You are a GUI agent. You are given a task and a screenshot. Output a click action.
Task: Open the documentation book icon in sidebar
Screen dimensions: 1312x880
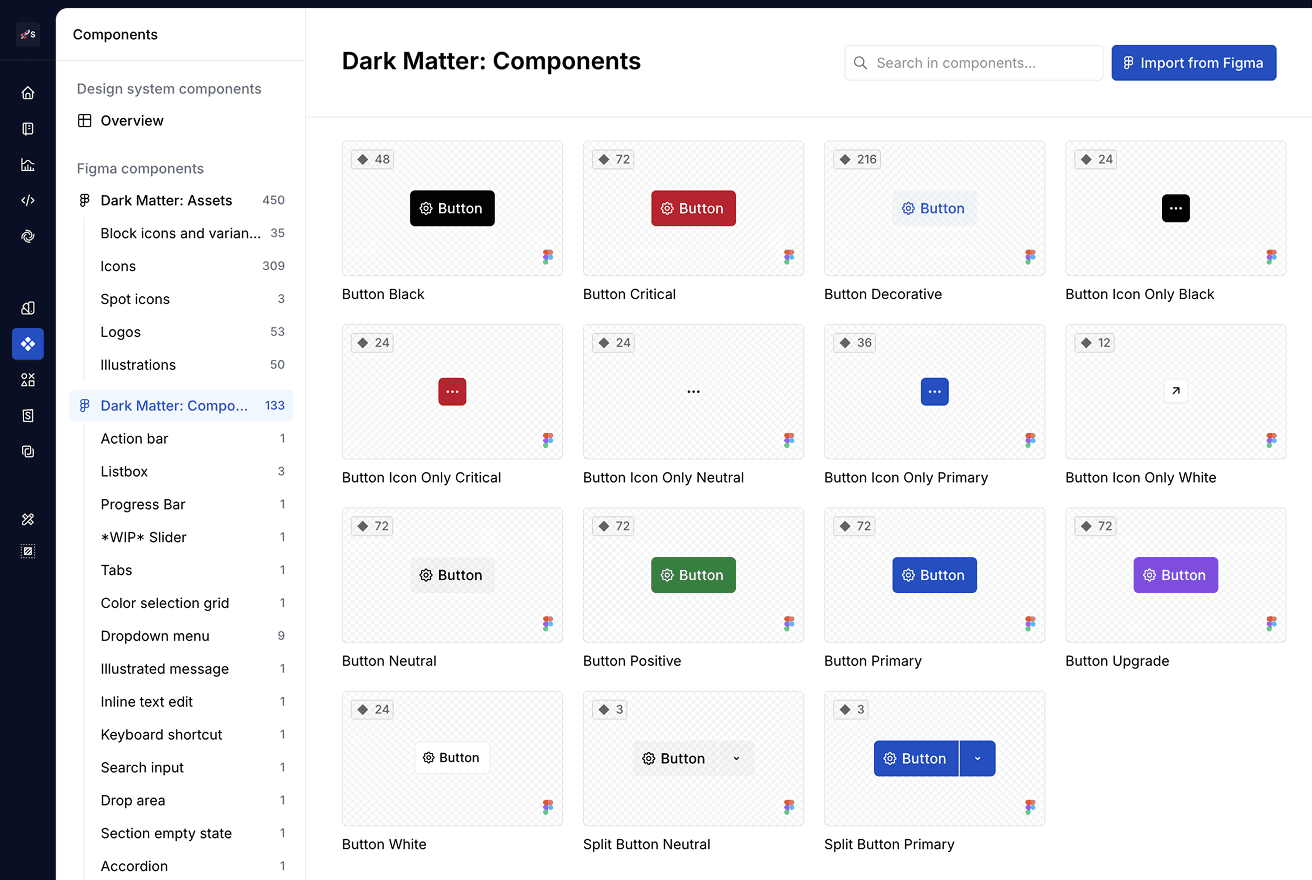(x=28, y=129)
